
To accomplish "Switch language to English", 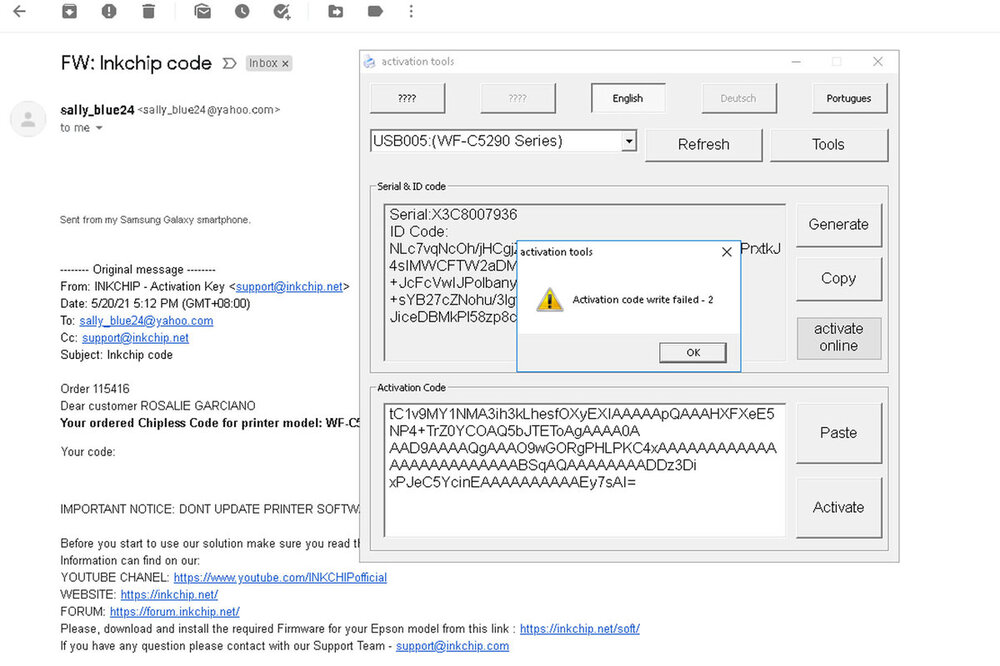I will (x=627, y=98).
